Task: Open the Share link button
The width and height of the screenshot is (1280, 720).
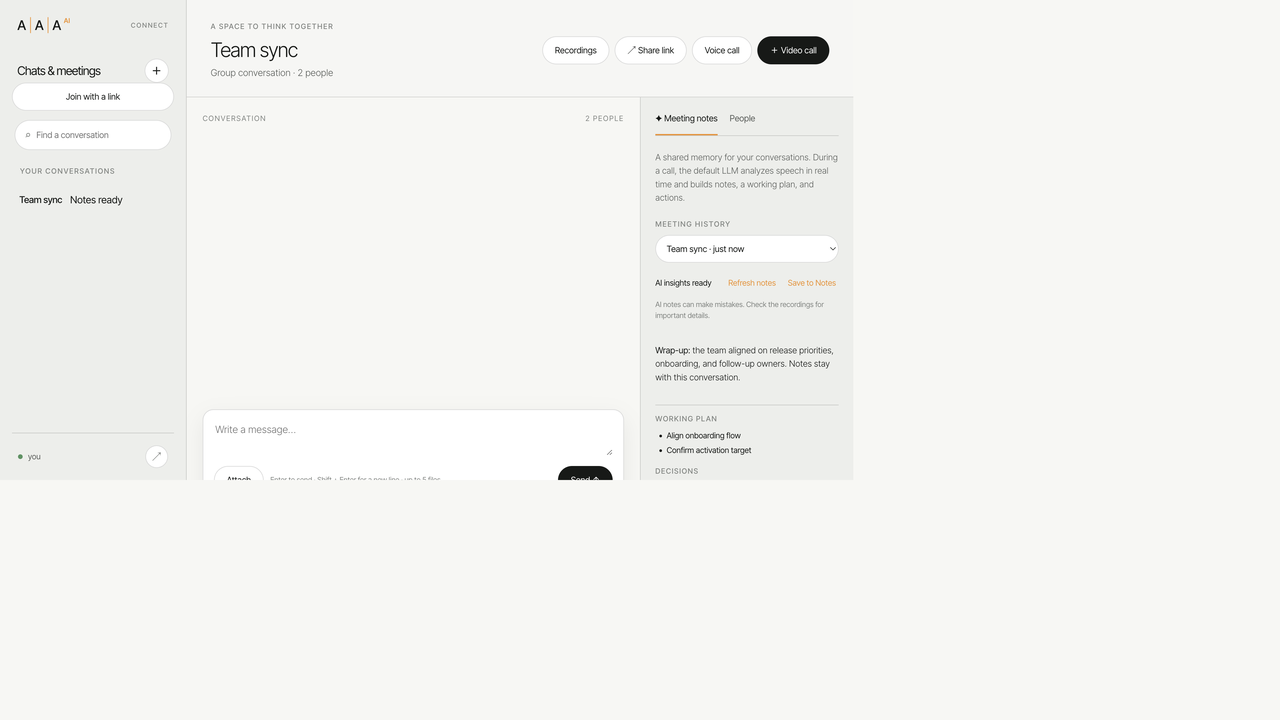Action: tap(650, 50)
